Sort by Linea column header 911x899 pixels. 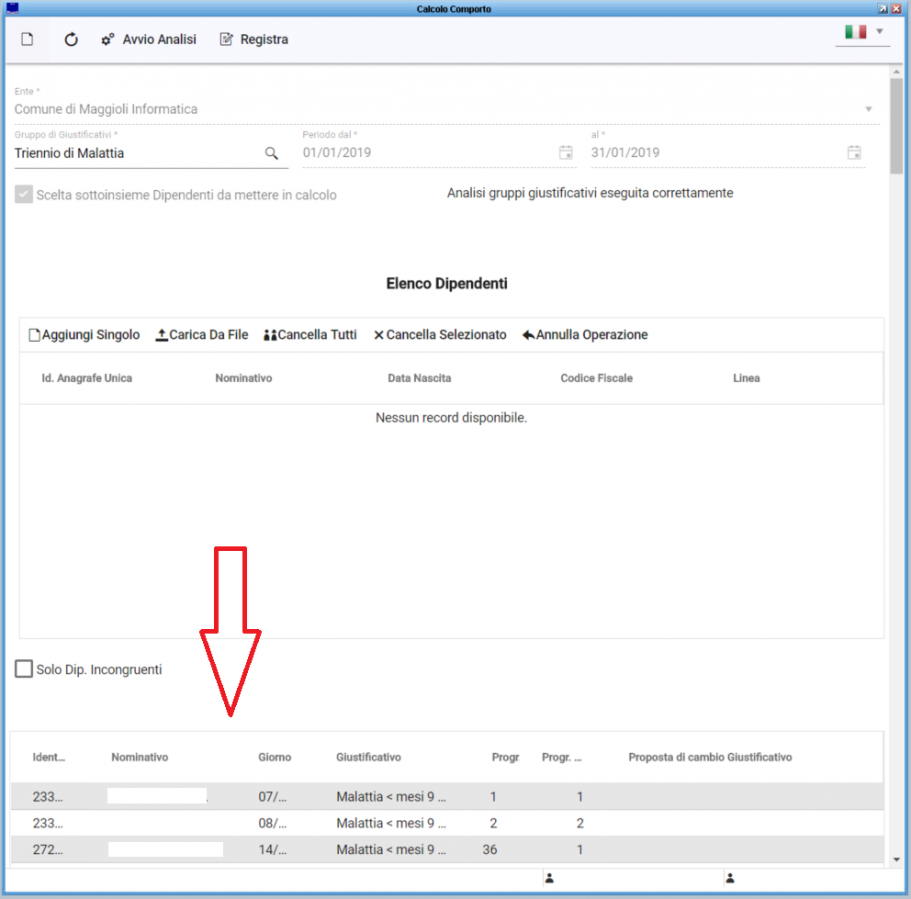[747, 378]
